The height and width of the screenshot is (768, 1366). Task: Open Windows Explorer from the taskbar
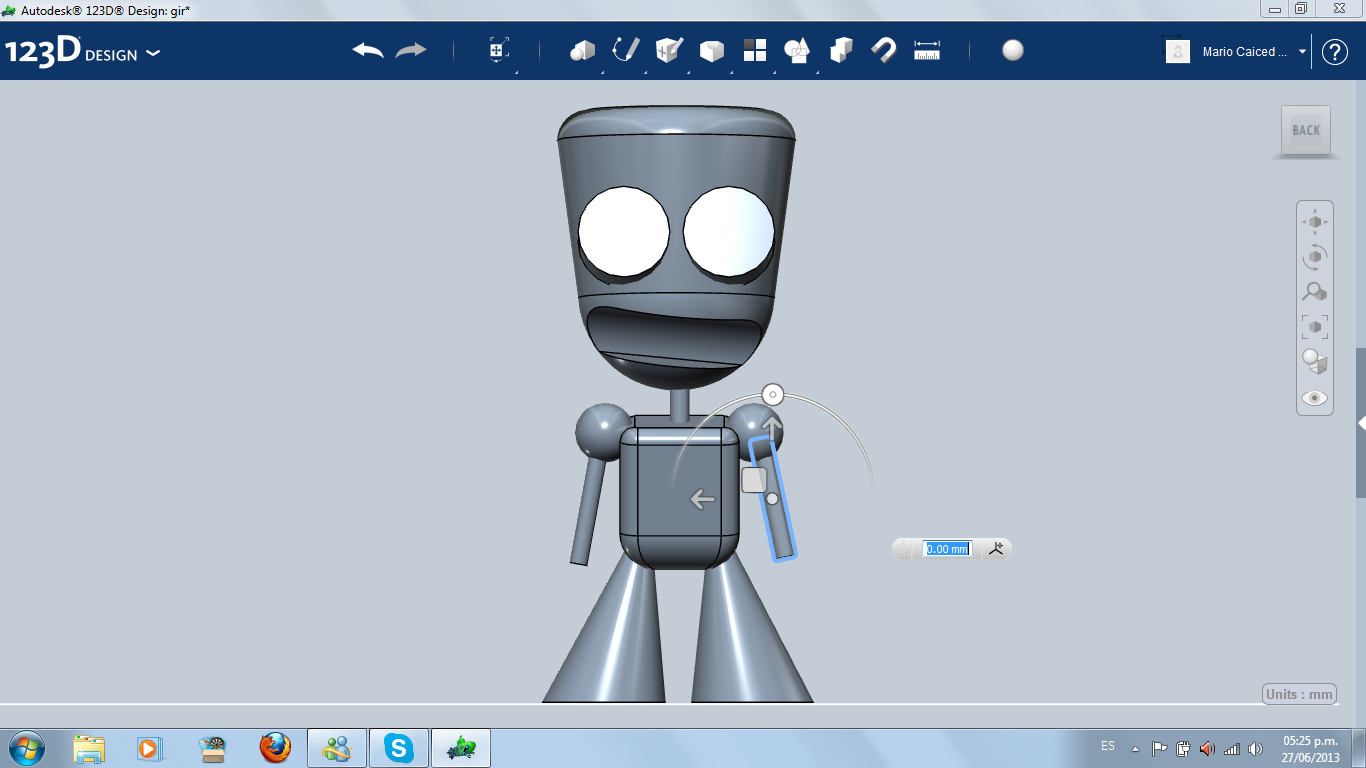click(x=89, y=748)
